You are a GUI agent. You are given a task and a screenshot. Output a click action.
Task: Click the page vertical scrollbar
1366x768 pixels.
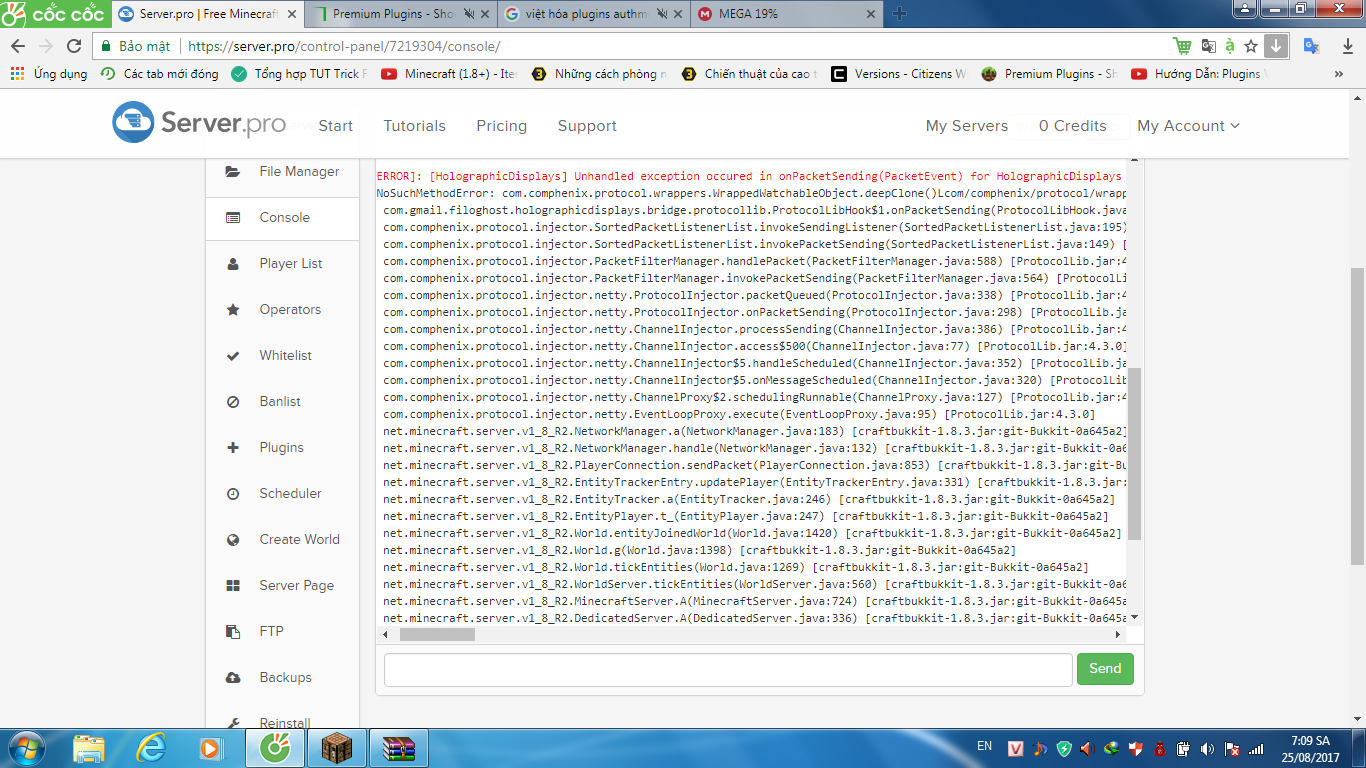pyautogui.click(x=1358, y=415)
